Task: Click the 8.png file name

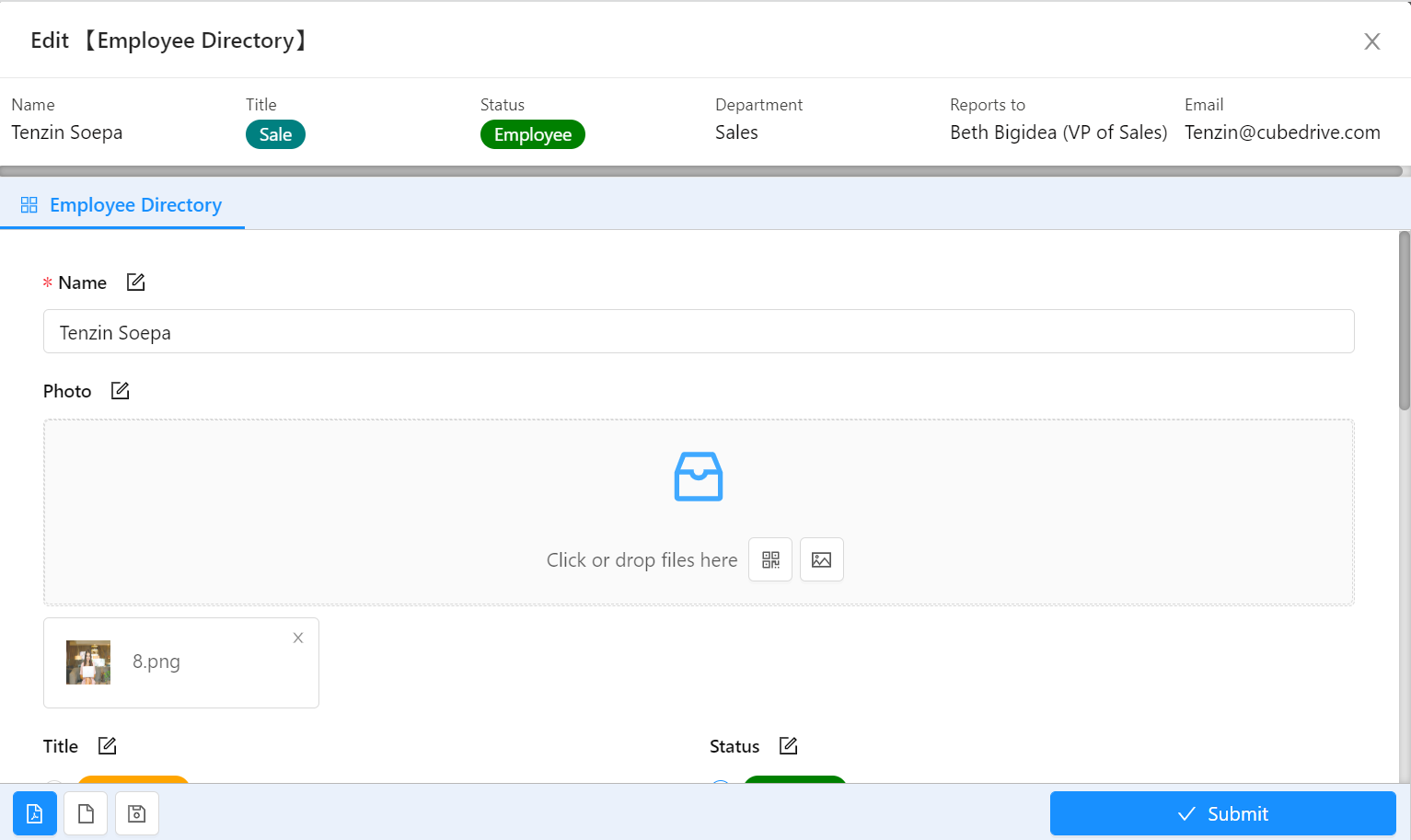Action: pyautogui.click(x=156, y=662)
